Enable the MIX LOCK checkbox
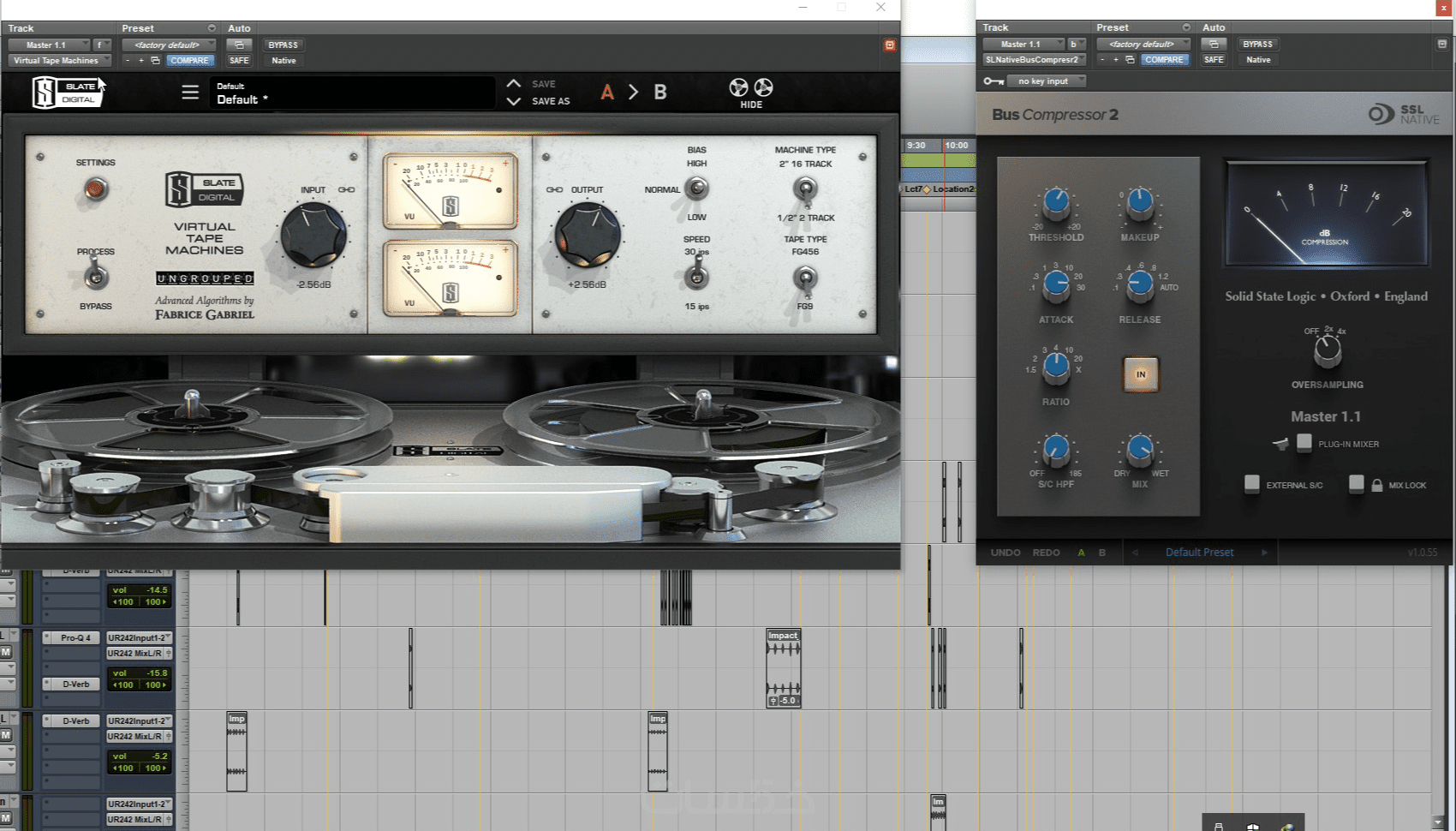 [x=1357, y=484]
